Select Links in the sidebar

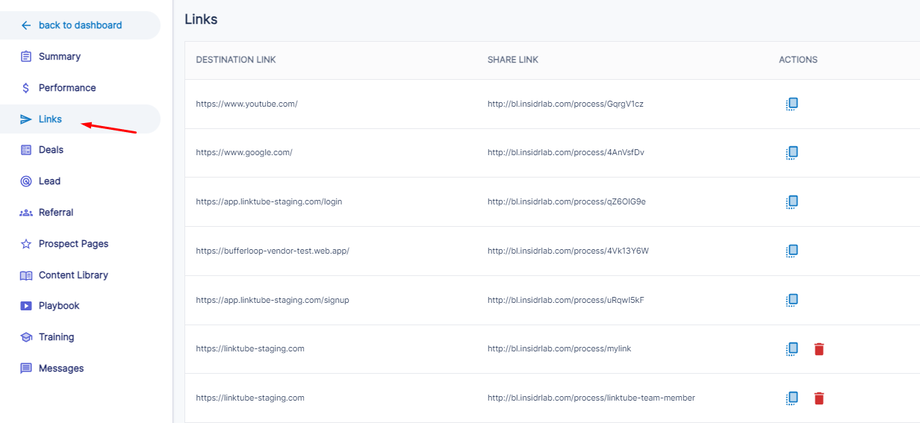[x=50, y=119]
